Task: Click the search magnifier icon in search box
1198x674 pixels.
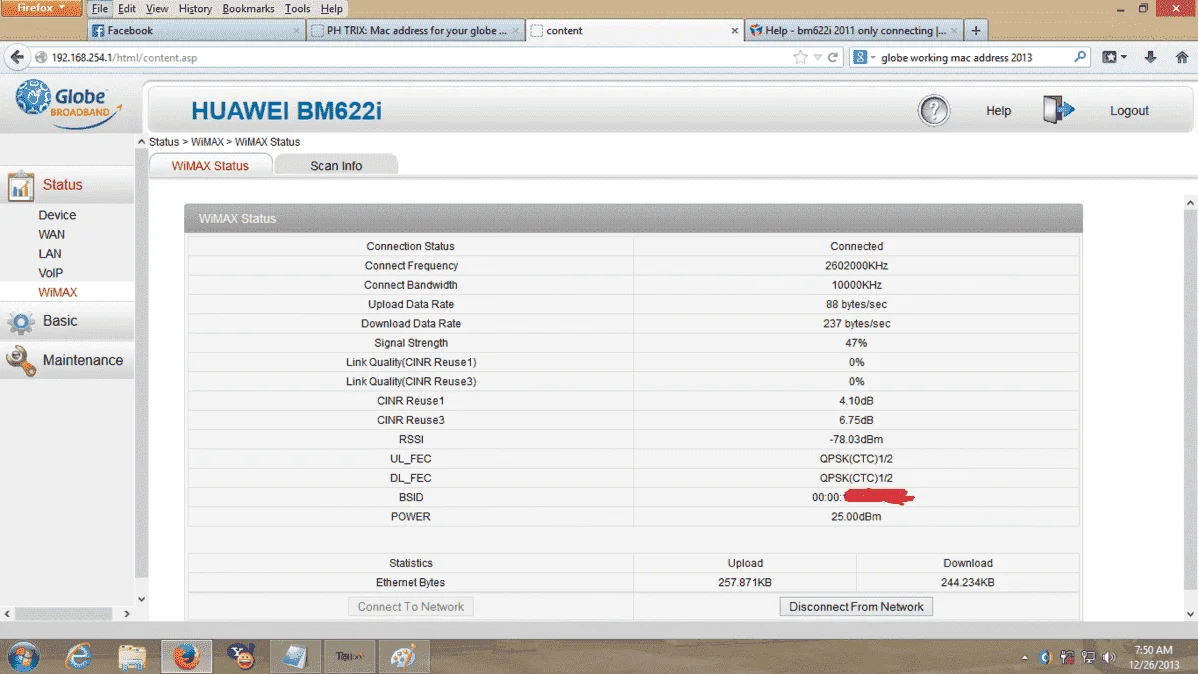Action: 1080,57
